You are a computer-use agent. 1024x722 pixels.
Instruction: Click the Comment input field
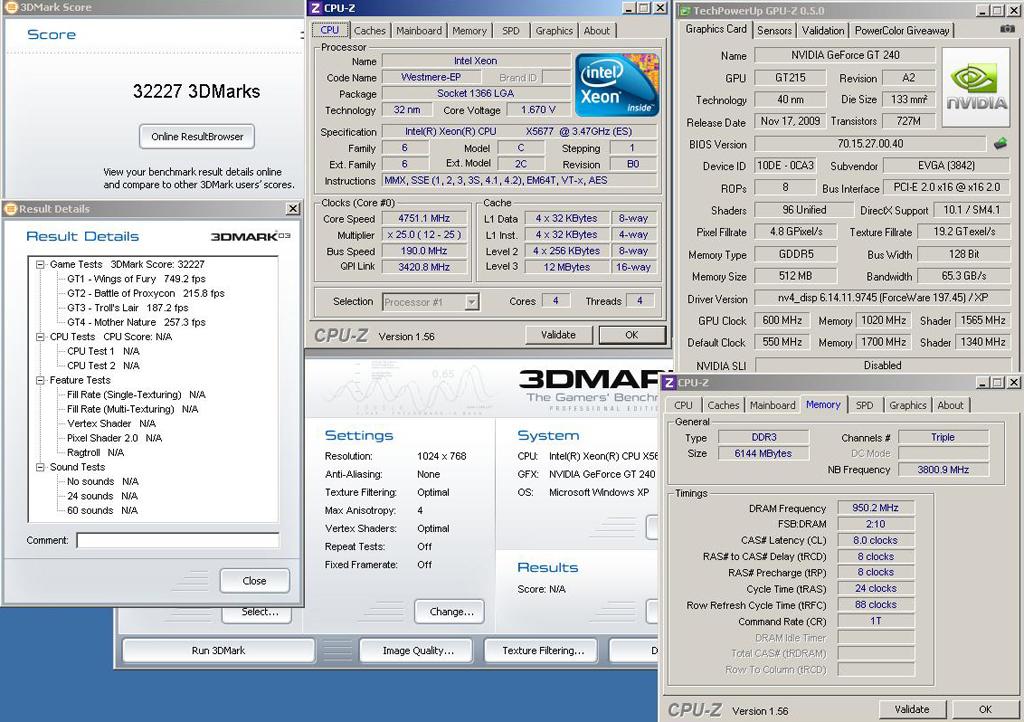pos(178,540)
